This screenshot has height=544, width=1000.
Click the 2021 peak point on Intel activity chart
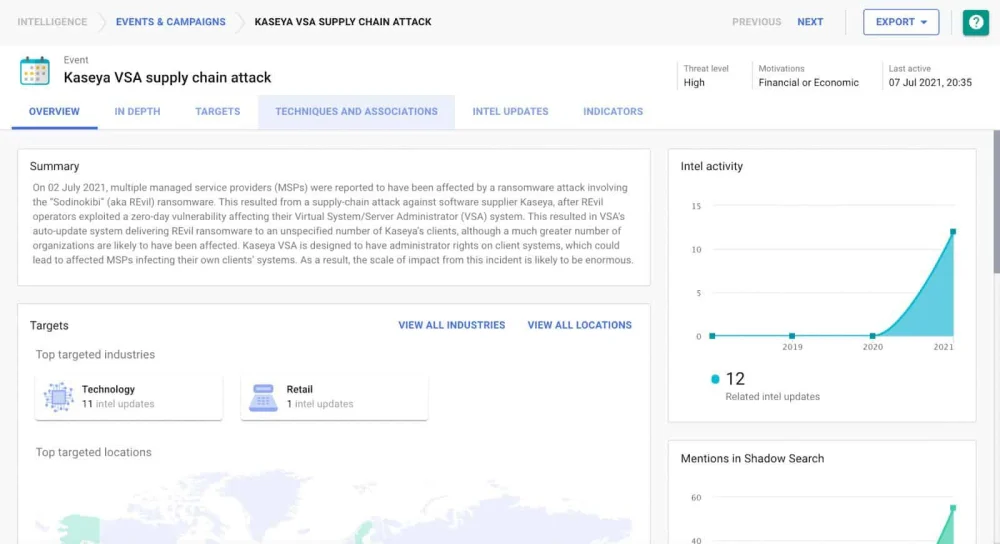coord(953,232)
